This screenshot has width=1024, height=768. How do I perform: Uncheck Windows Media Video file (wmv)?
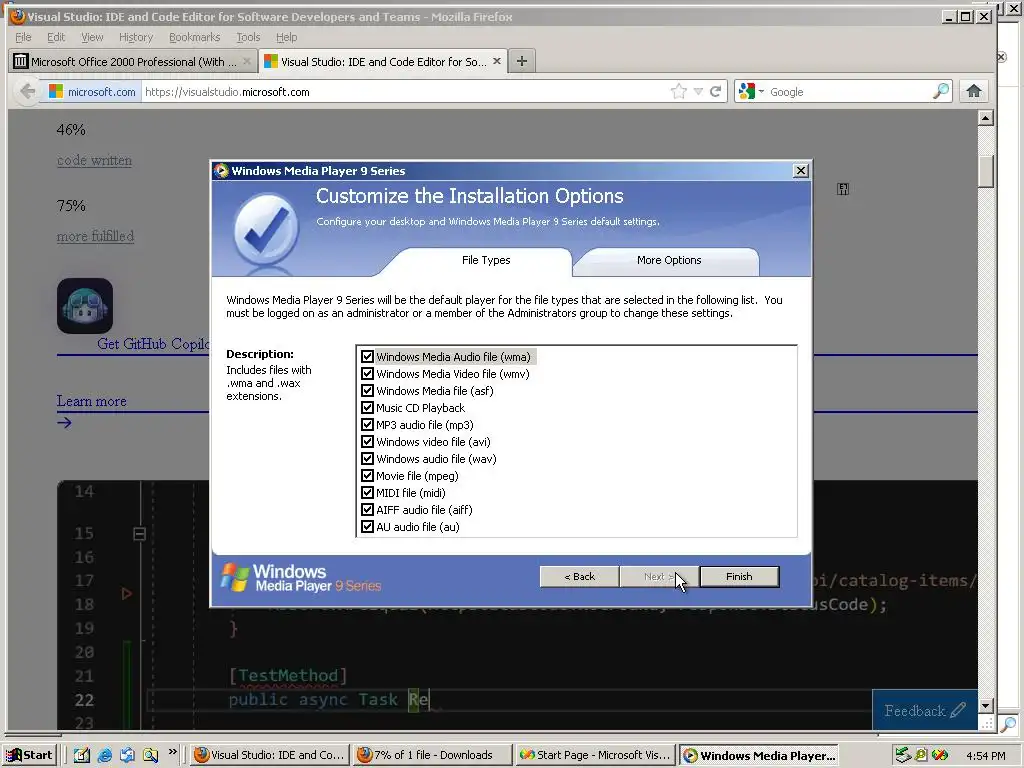(x=367, y=374)
